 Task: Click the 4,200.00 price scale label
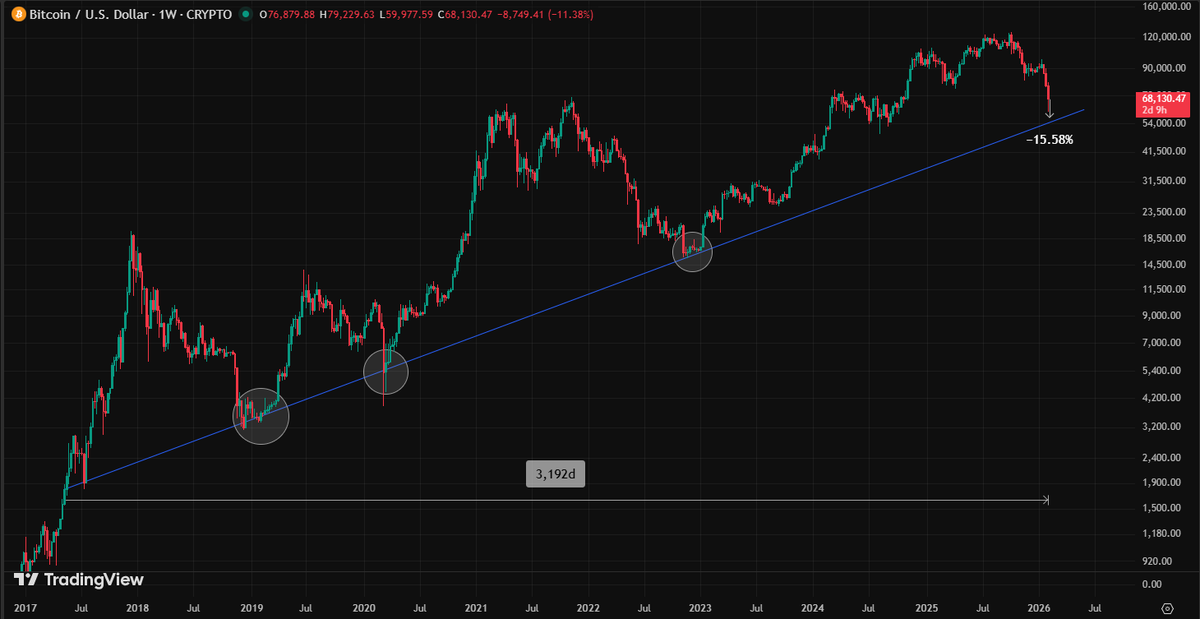(1159, 398)
